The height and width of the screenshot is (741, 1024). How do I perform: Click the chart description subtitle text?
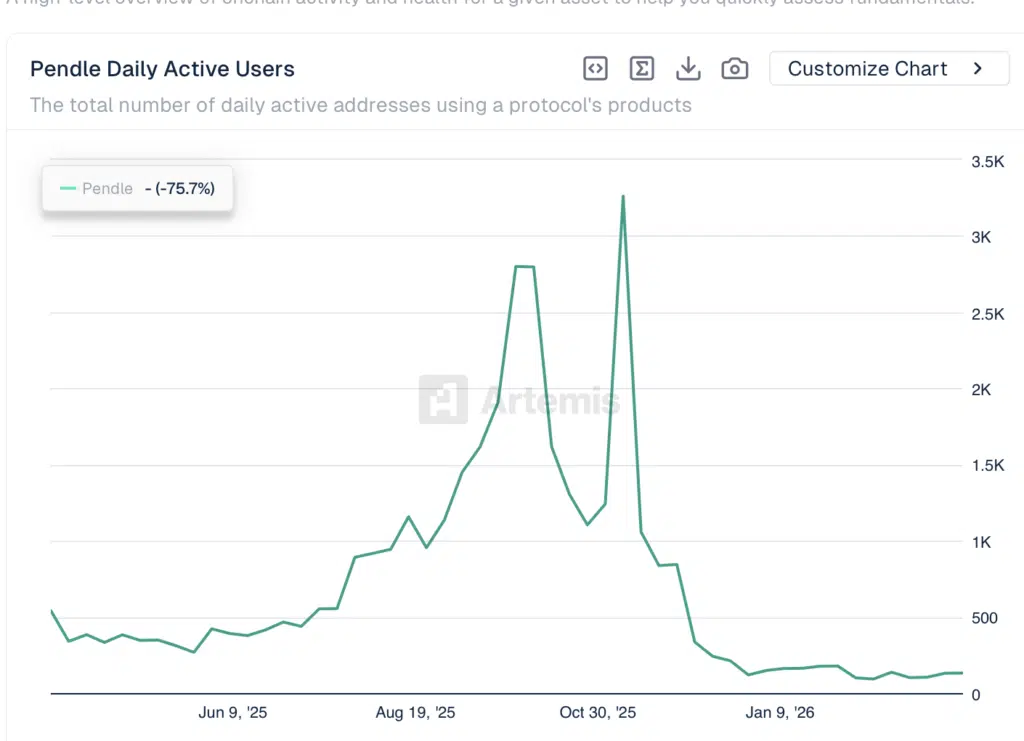pyautogui.click(x=360, y=105)
